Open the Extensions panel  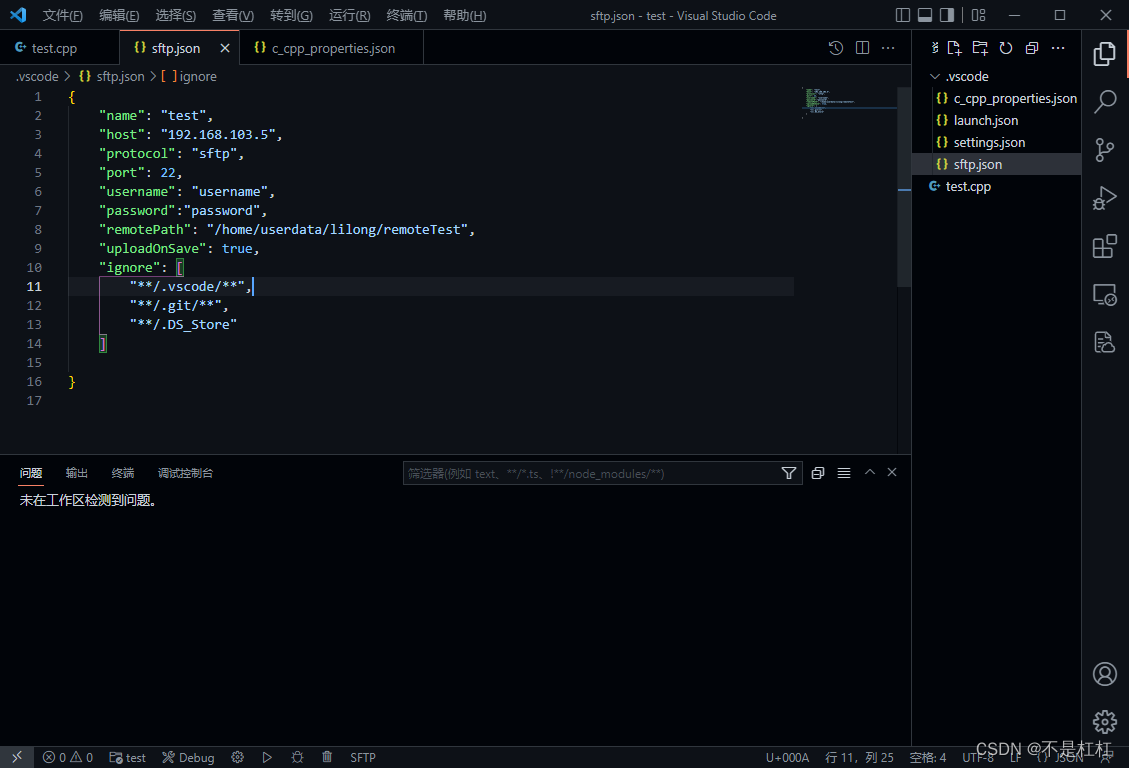pos(1104,246)
